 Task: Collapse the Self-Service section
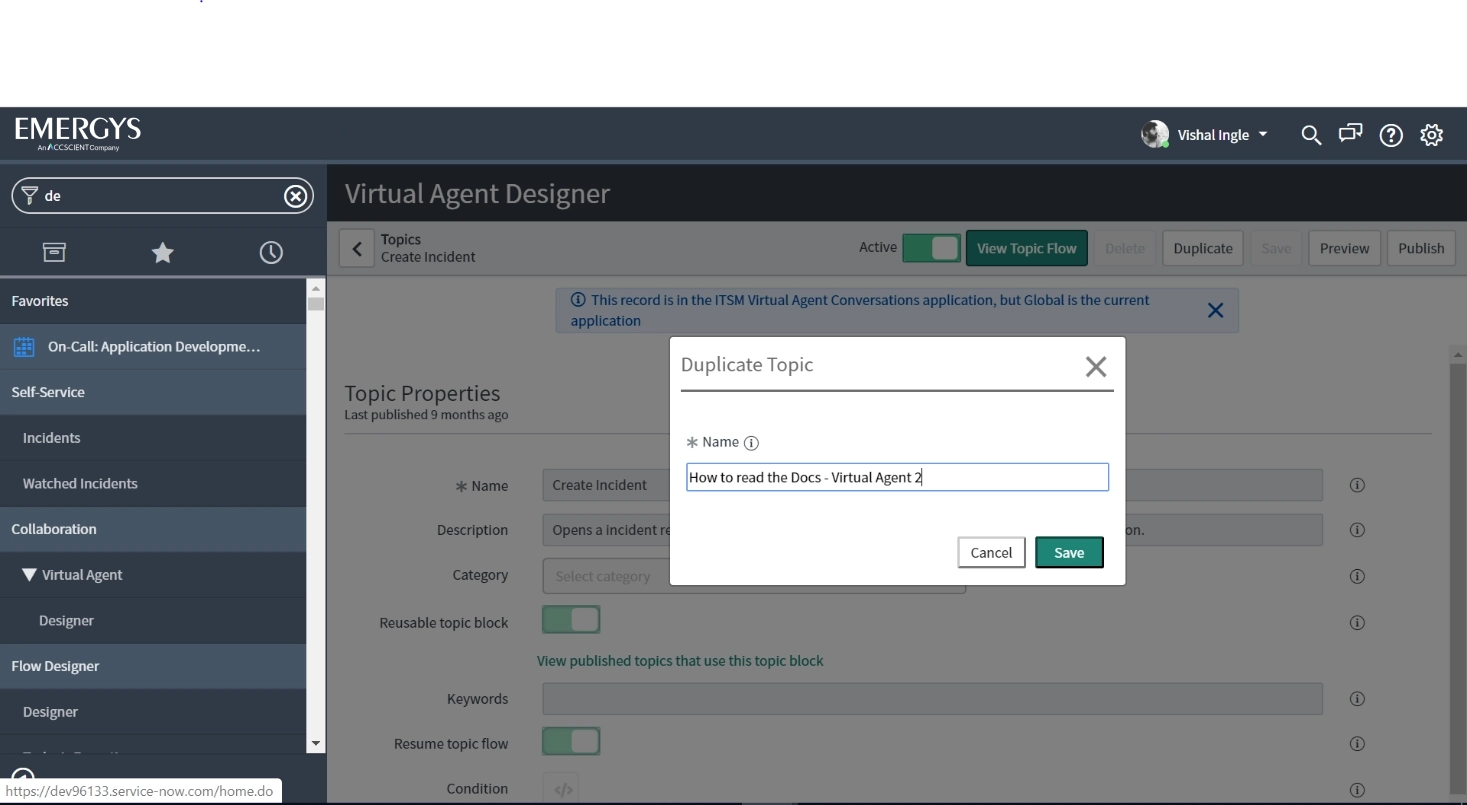tap(153, 392)
